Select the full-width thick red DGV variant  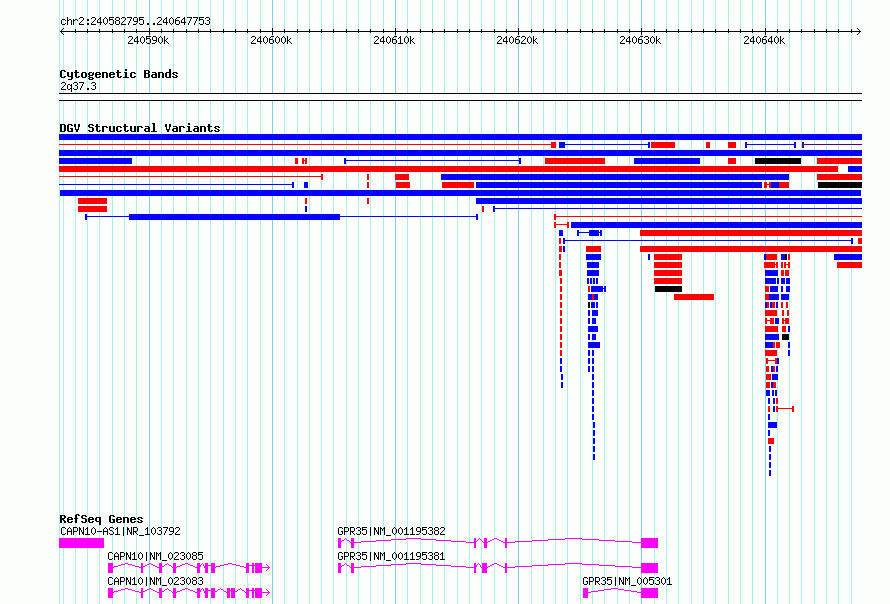[448, 169]
